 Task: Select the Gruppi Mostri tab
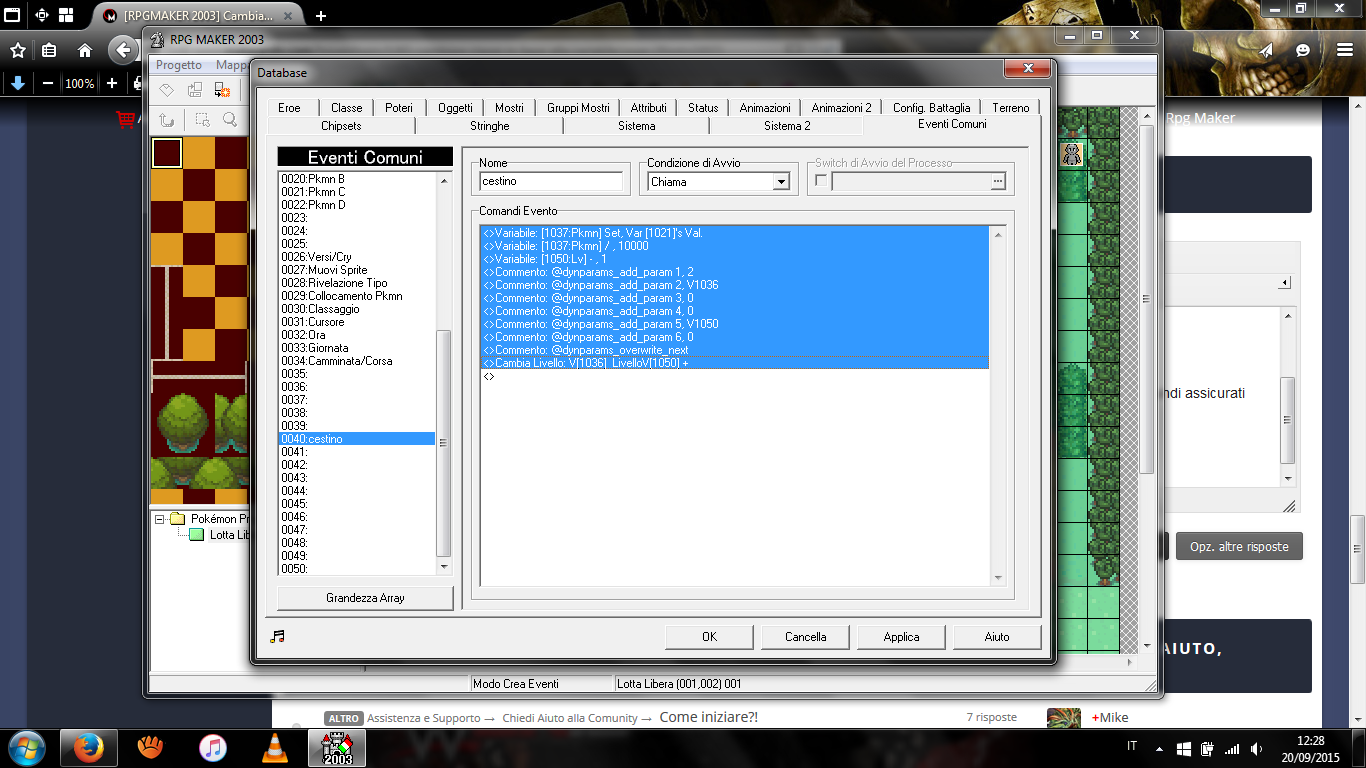(x=578, y=108)
